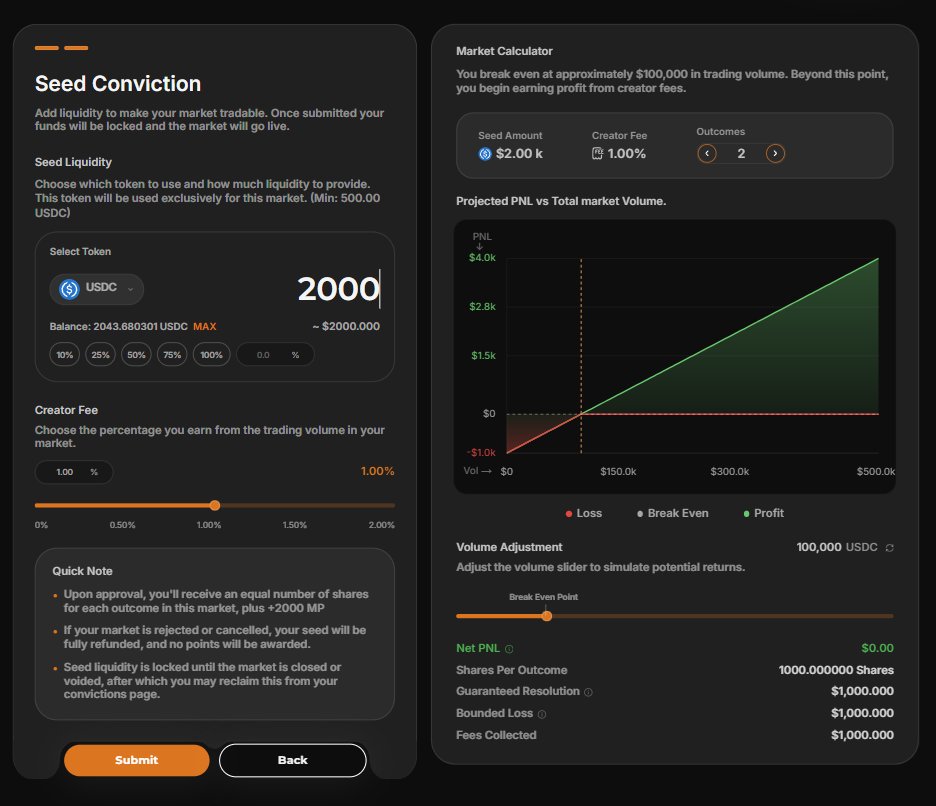Click the Profit legend item
Screen dimensions: 936x806
tap(763, 513)
